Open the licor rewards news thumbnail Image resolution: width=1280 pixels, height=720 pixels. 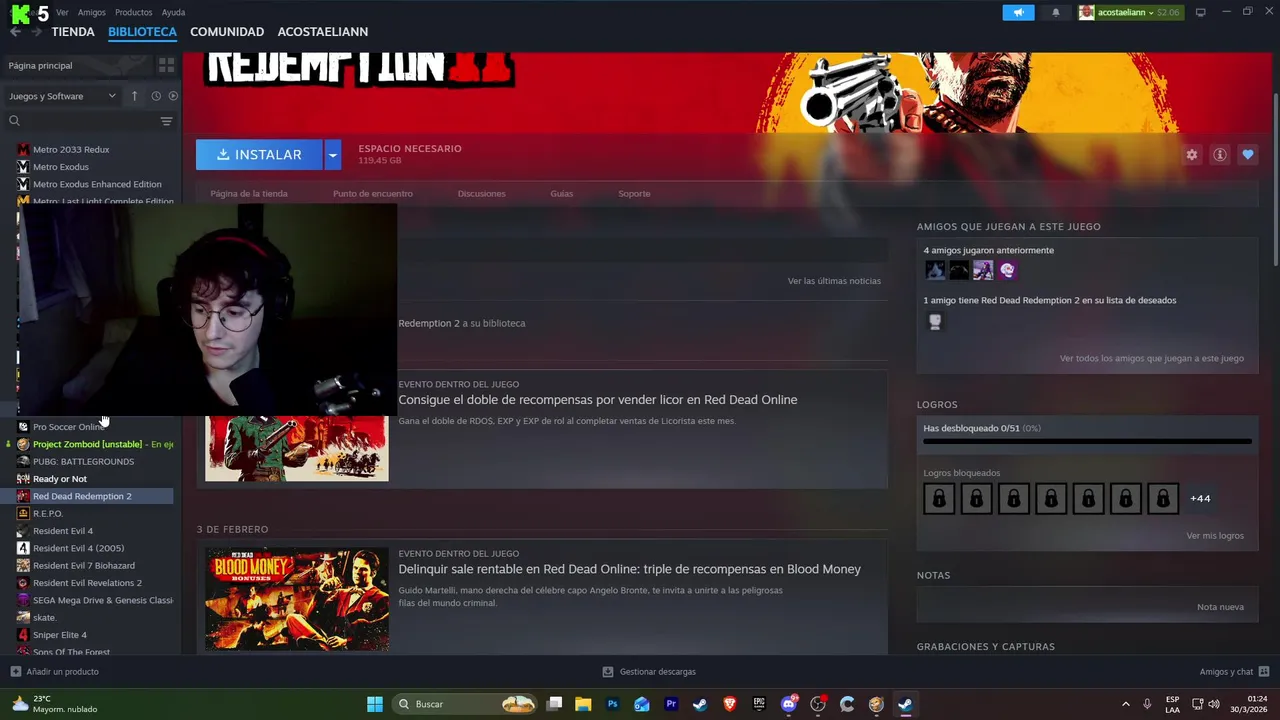[297, 448]
